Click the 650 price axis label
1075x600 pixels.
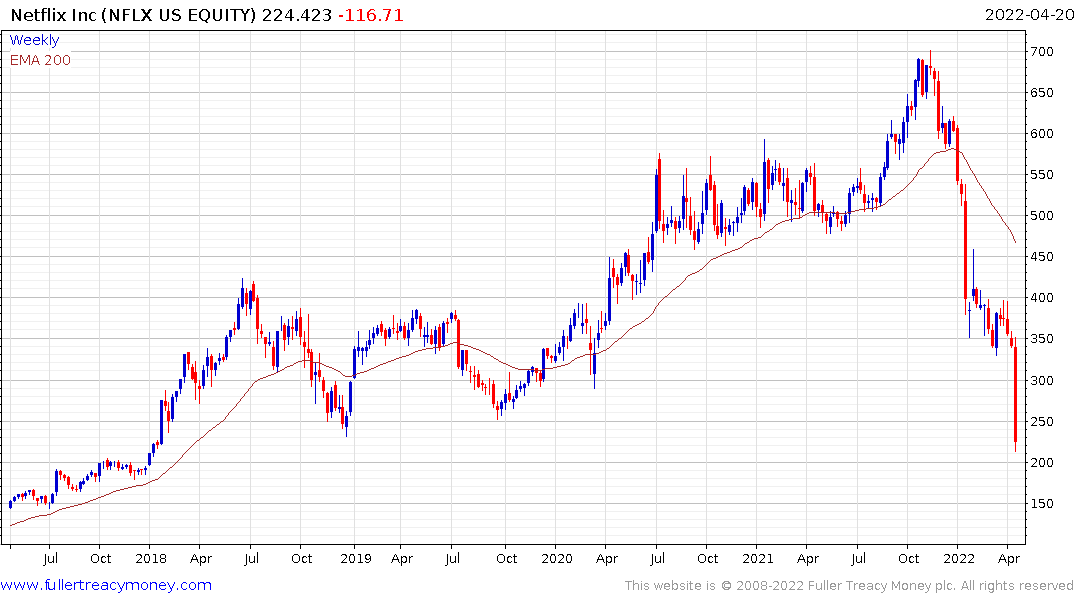pyautogui.click(x=1041, y=93)
